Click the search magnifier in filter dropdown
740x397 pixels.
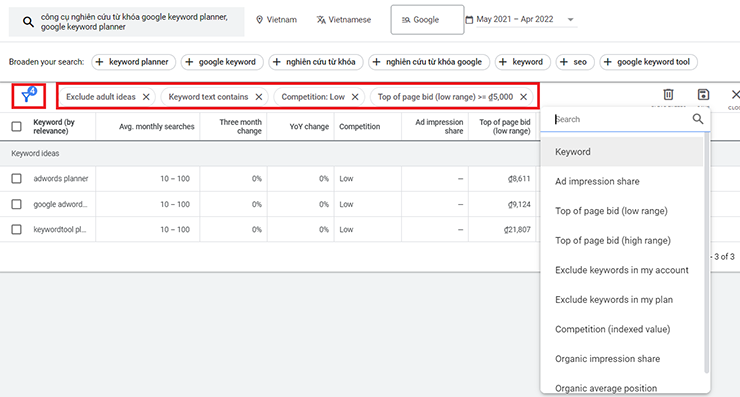tap(698, 119)
